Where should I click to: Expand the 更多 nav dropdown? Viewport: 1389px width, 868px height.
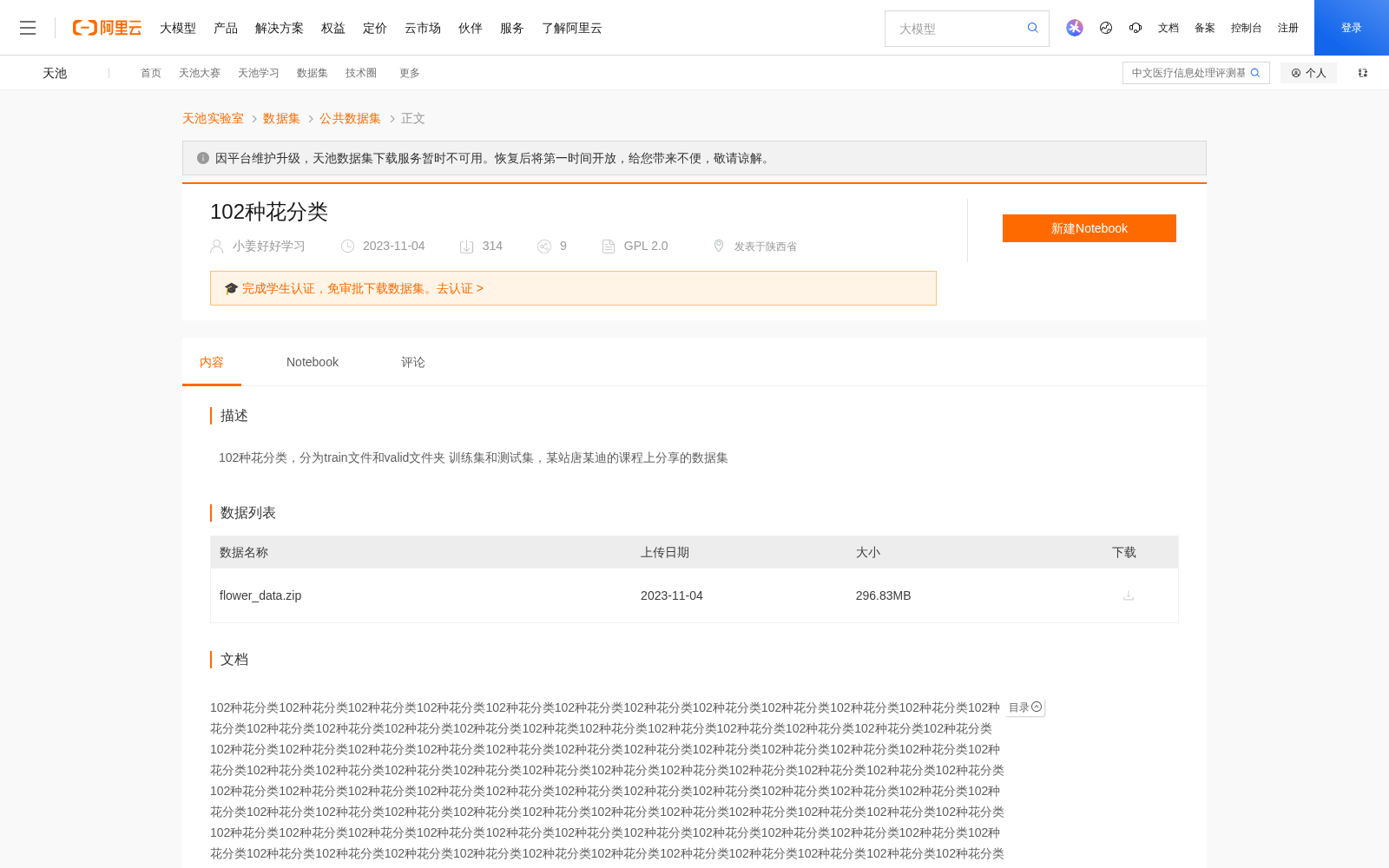[410, 73]
